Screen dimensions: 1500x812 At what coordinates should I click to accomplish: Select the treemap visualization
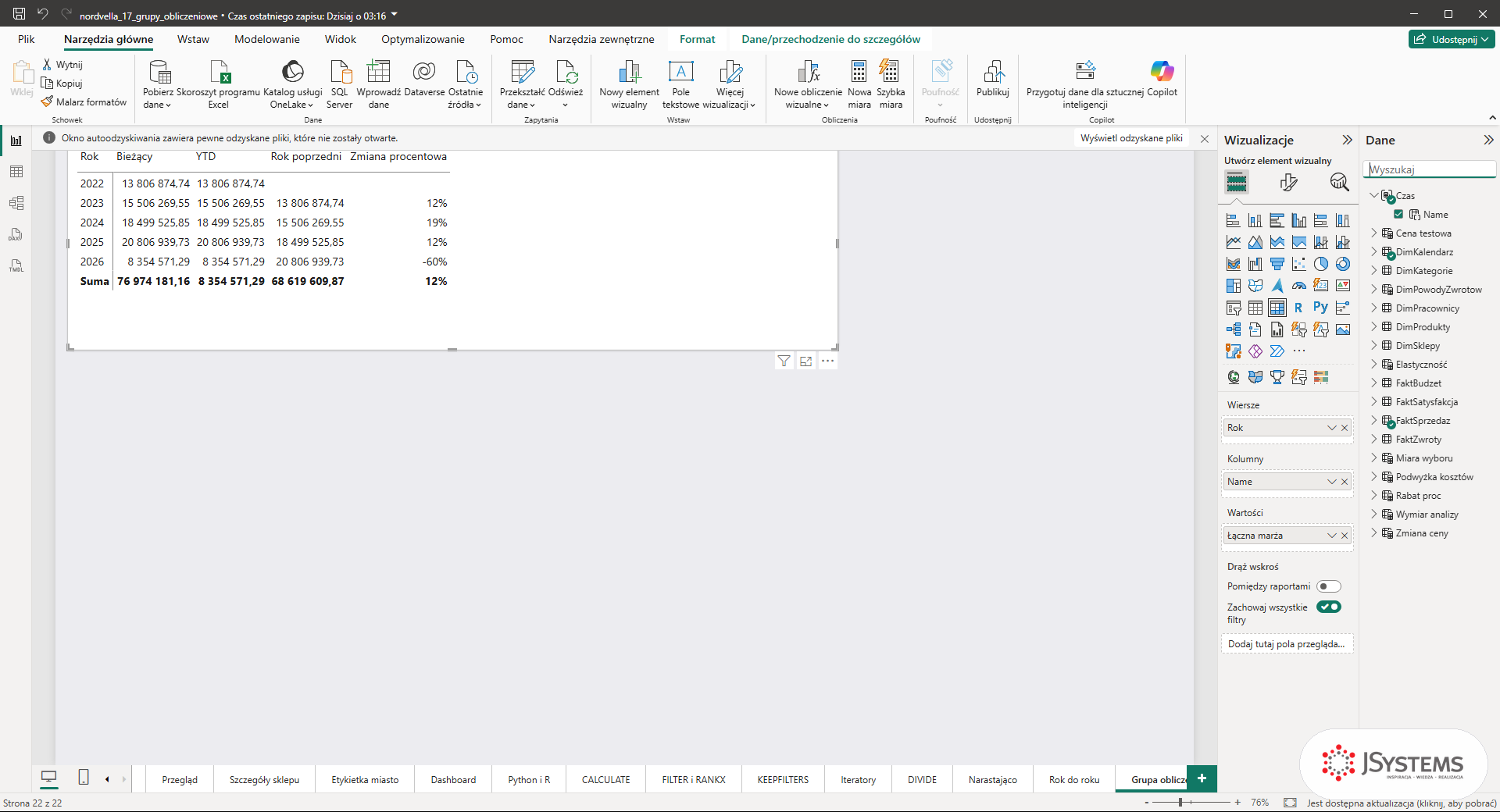point(1234,286)
